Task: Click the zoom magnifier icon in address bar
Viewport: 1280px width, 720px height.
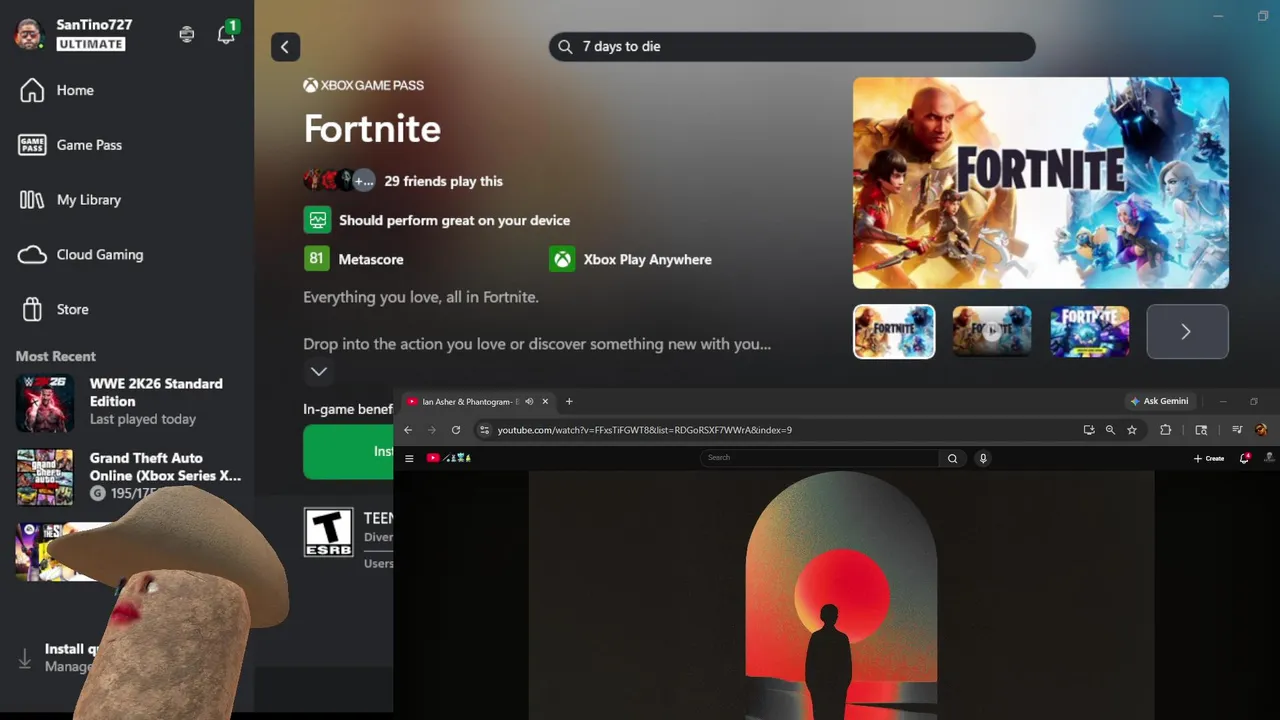Action: pyautogui.click(x=1110, y=430)
